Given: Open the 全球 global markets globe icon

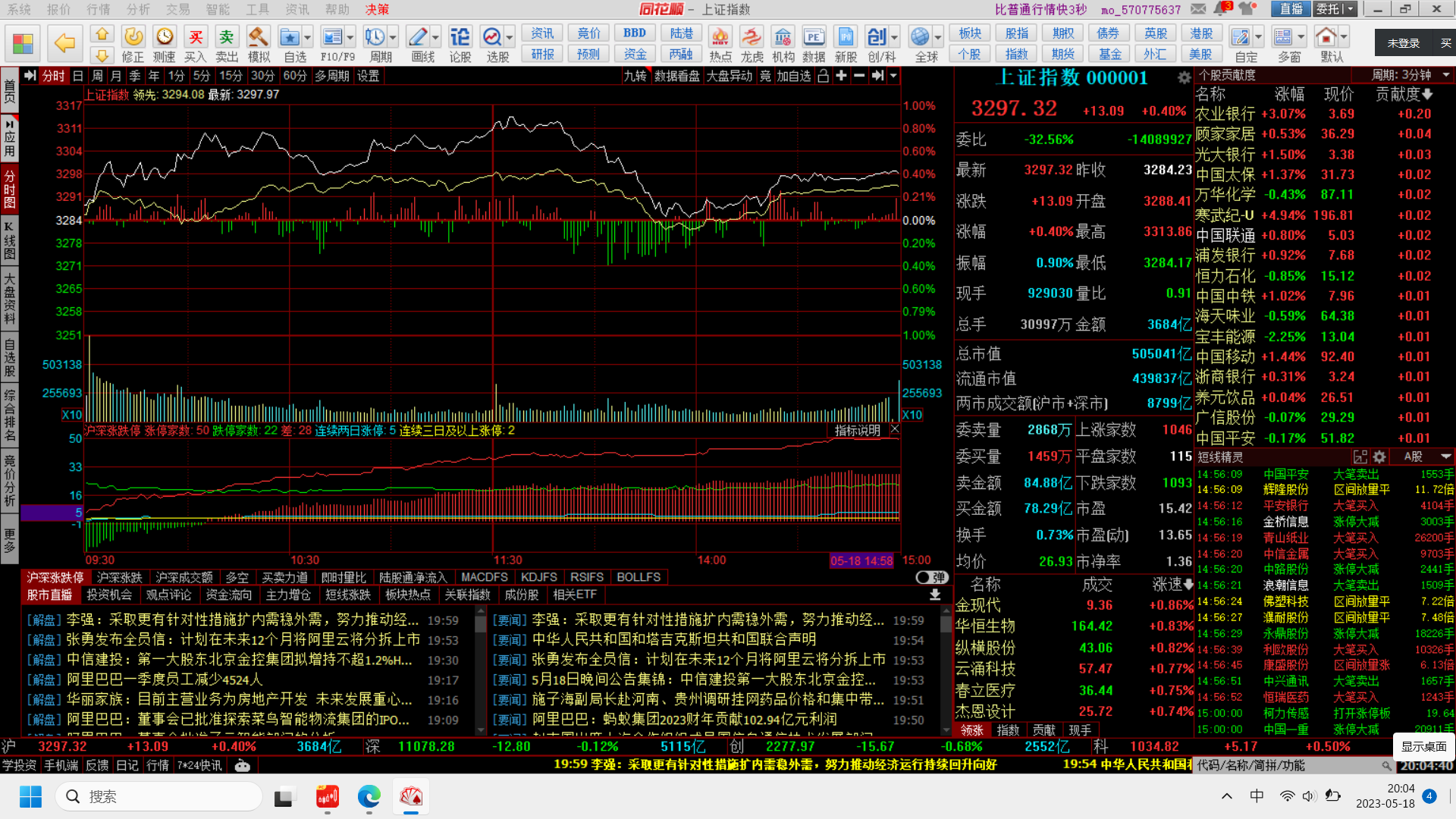Looking at the screenshot, I should tap(921, 44).
